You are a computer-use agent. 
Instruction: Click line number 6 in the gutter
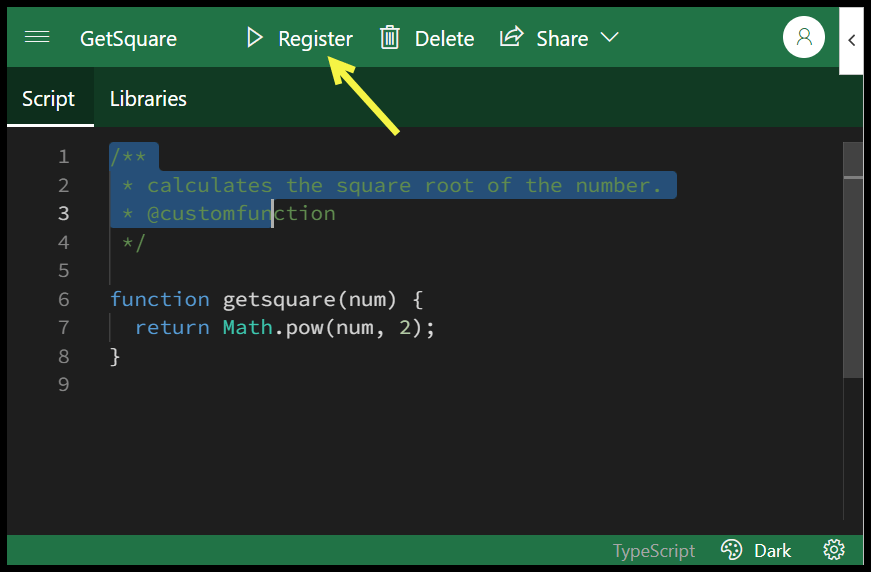(x=64, y=299)
